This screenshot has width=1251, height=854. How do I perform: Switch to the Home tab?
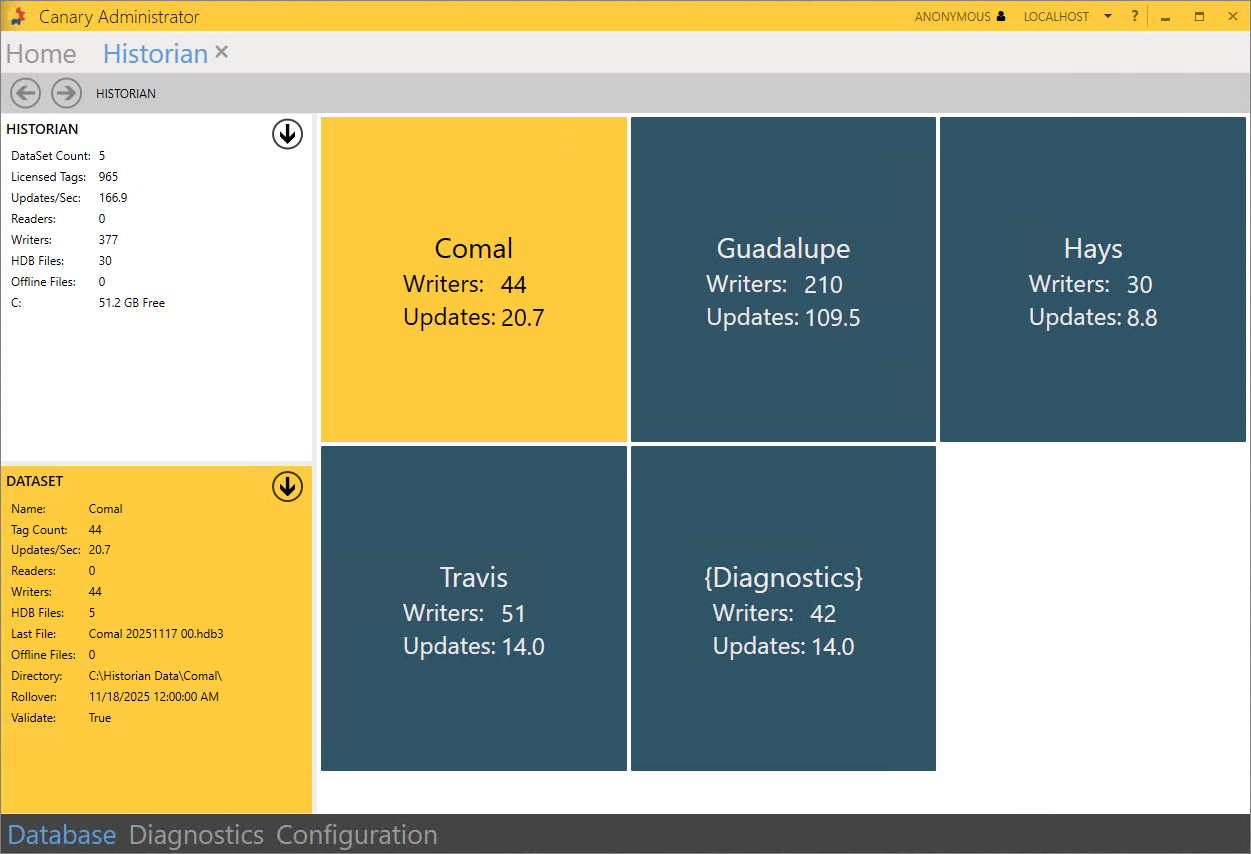tap(41, 54)
